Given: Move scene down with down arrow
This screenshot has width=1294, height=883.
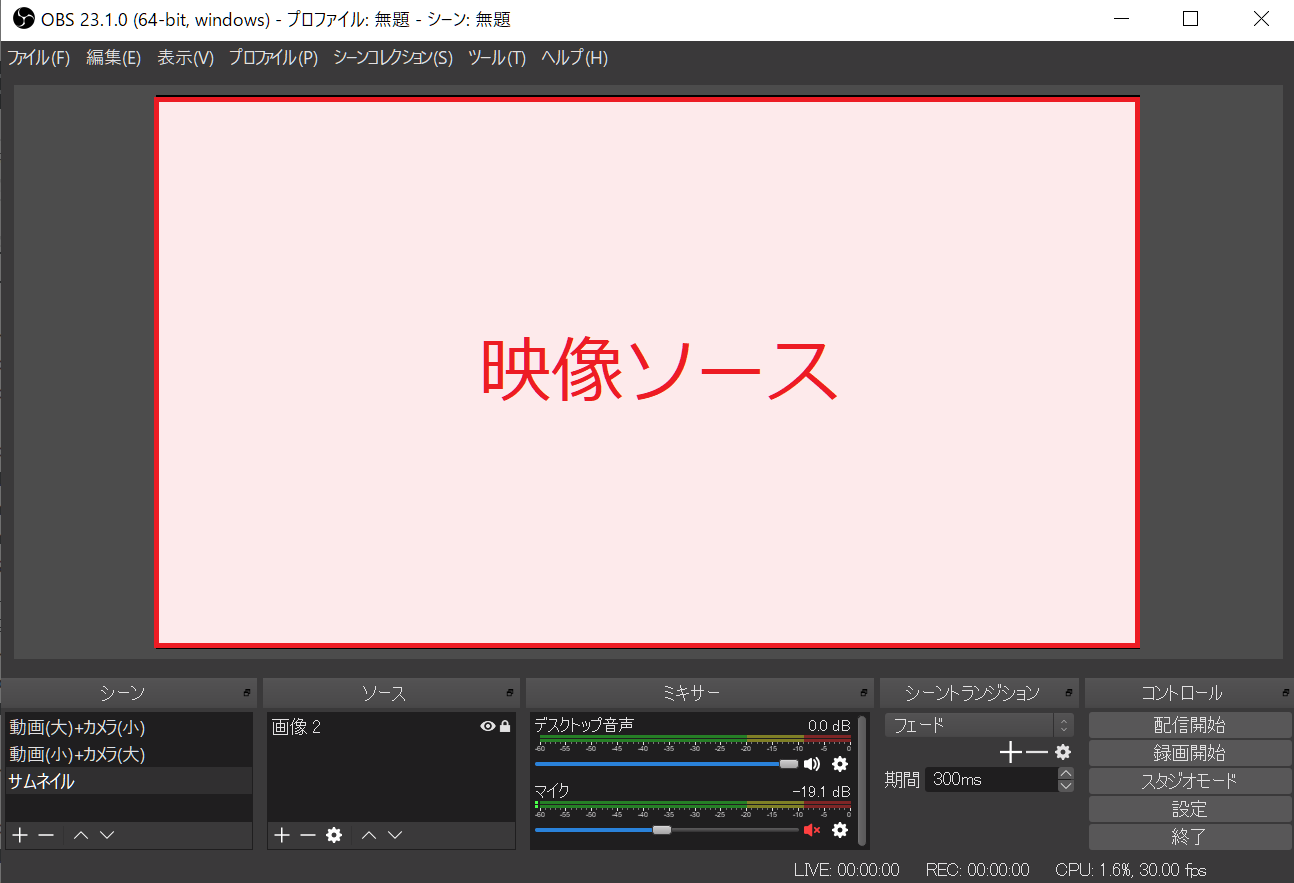Looking at the screenshot, I should click(x=107, y=835).
